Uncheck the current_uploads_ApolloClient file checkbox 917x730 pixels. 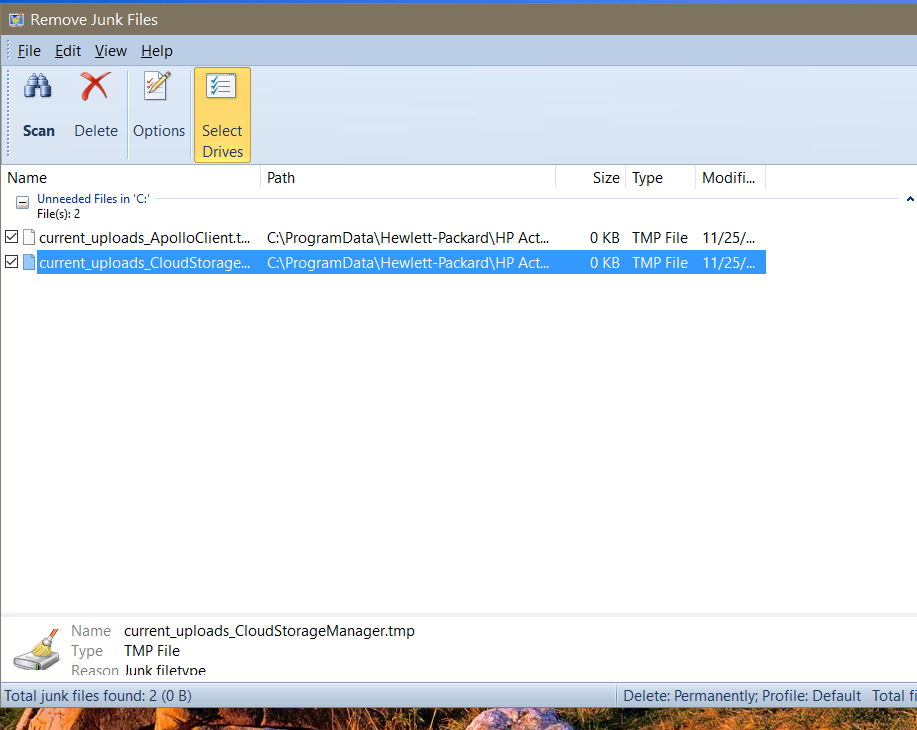[12, 238]
